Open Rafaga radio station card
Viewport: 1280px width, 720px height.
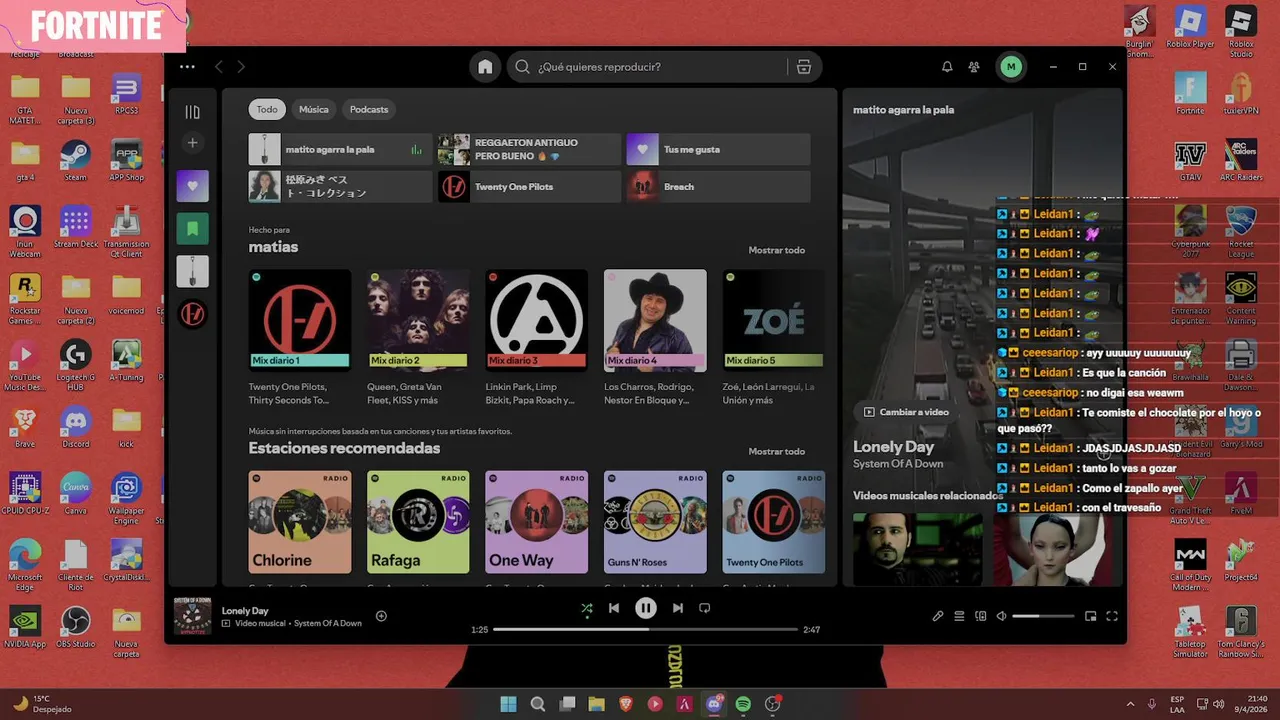(x=418, y=525)
